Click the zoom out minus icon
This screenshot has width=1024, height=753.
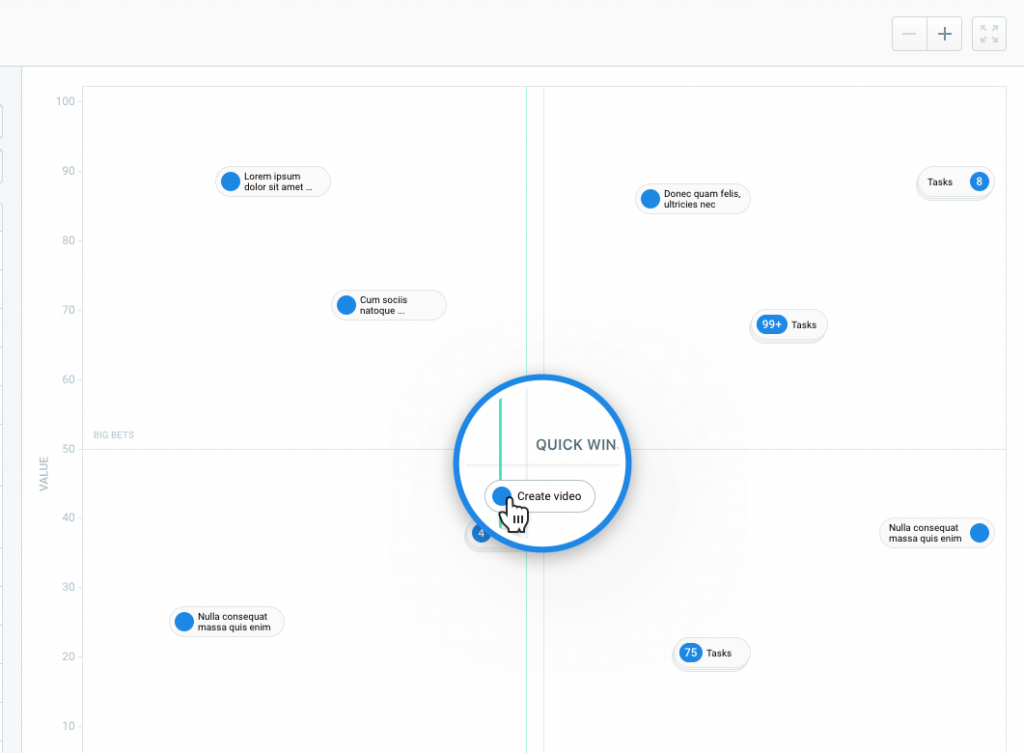point(909,33)
